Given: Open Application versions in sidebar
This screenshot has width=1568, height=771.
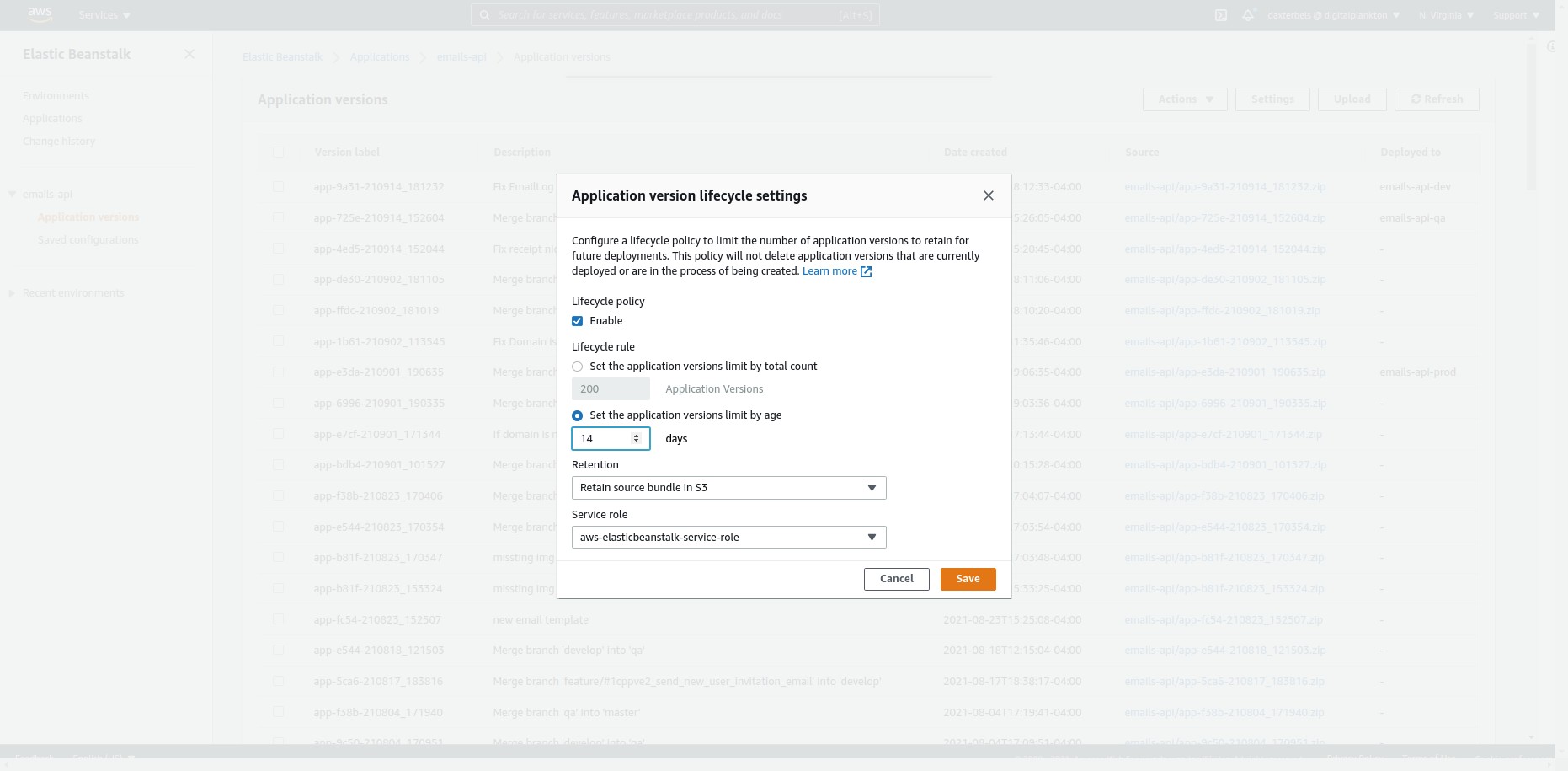Looking at the screenshot, I should click(88, 217).
